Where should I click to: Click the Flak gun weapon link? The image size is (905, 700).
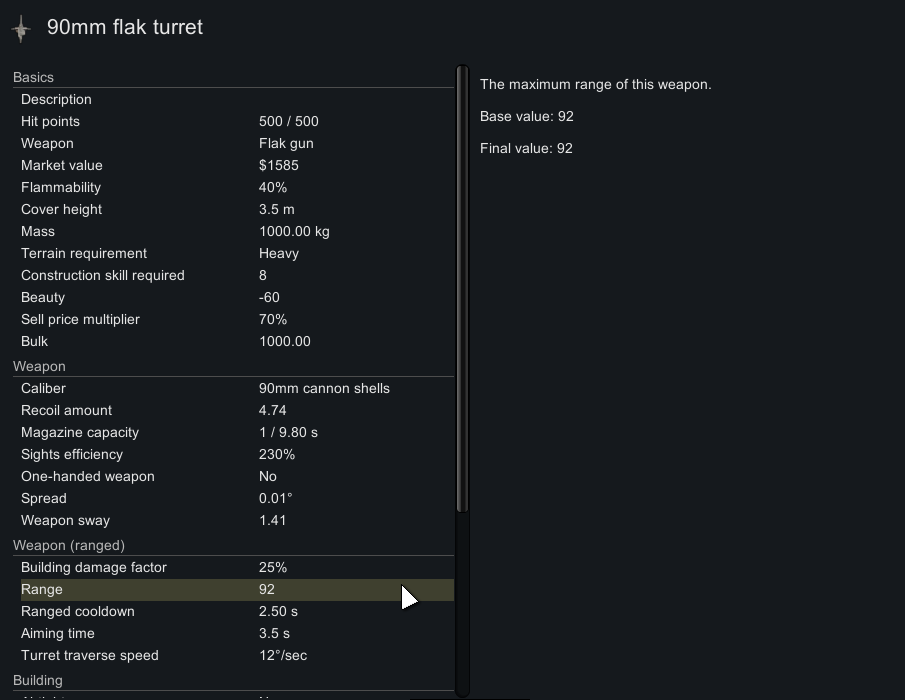pos(286,143)
